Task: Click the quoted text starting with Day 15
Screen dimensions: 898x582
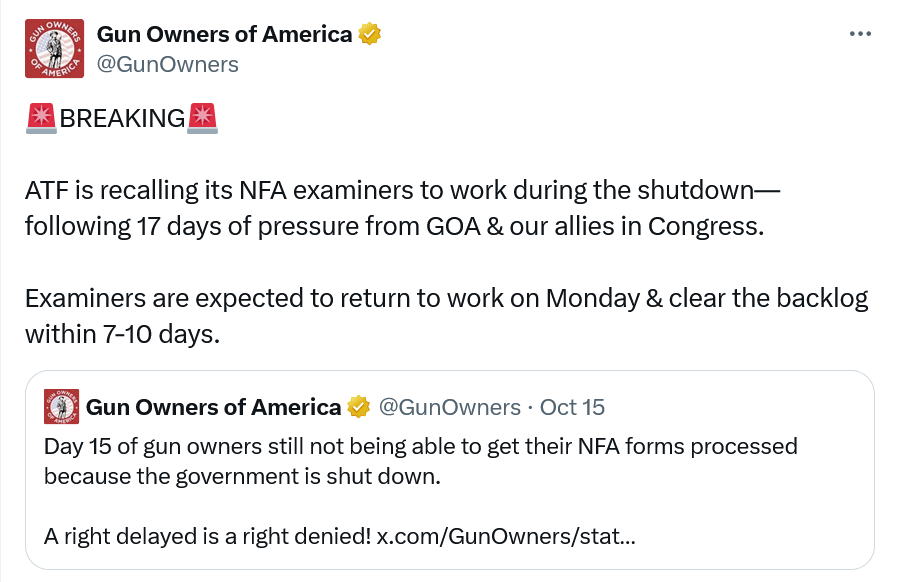Action: tap(420, 446)
